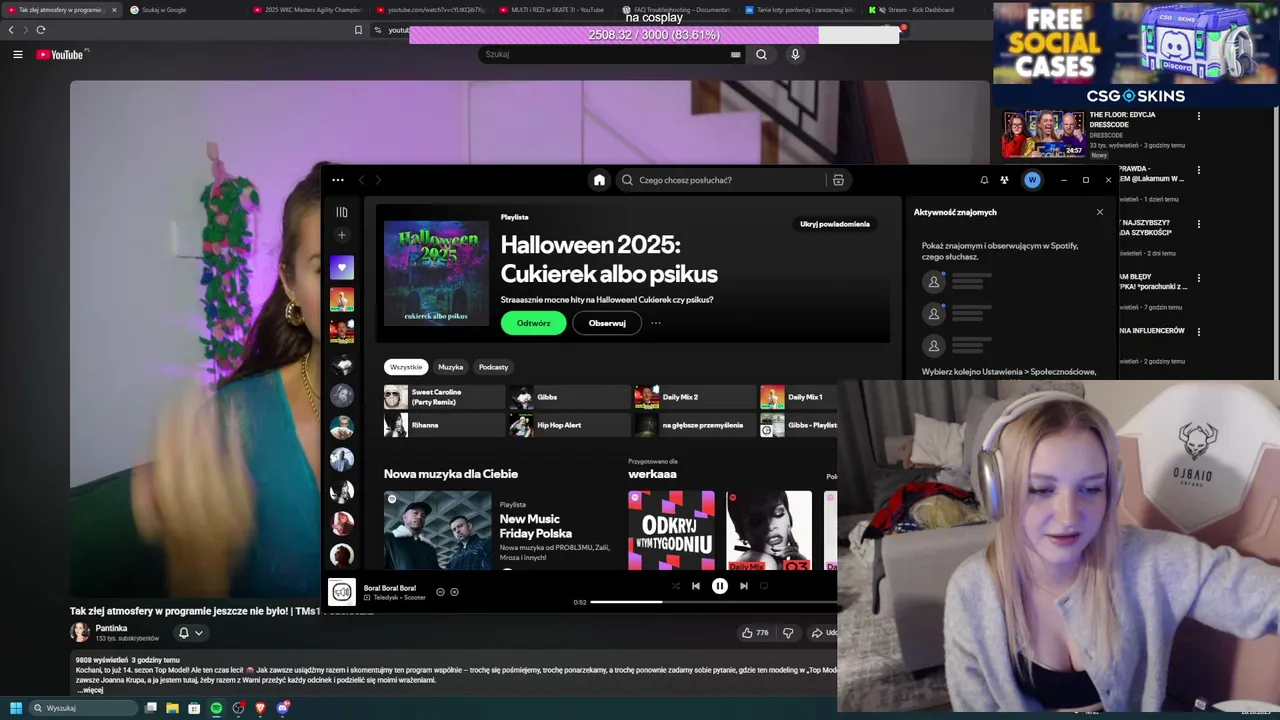Open Discord from Windows taskbar
This screenshot has height=720, width=1280.
283,708
